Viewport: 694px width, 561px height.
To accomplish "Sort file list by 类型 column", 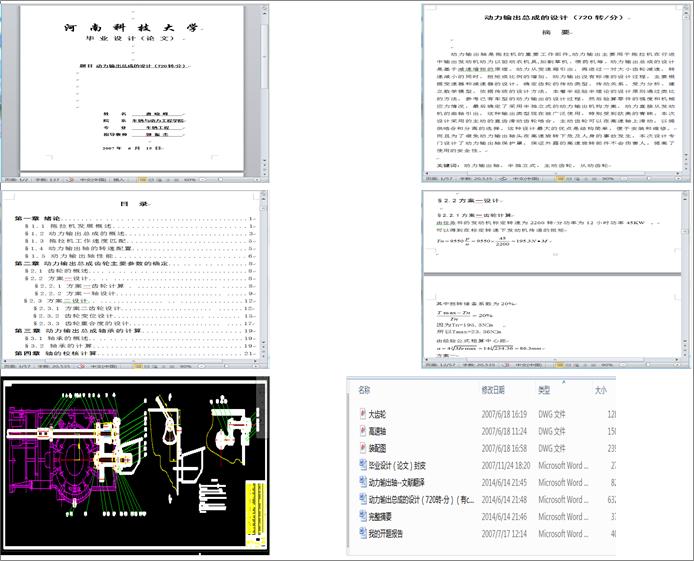I will click(544, 390).
